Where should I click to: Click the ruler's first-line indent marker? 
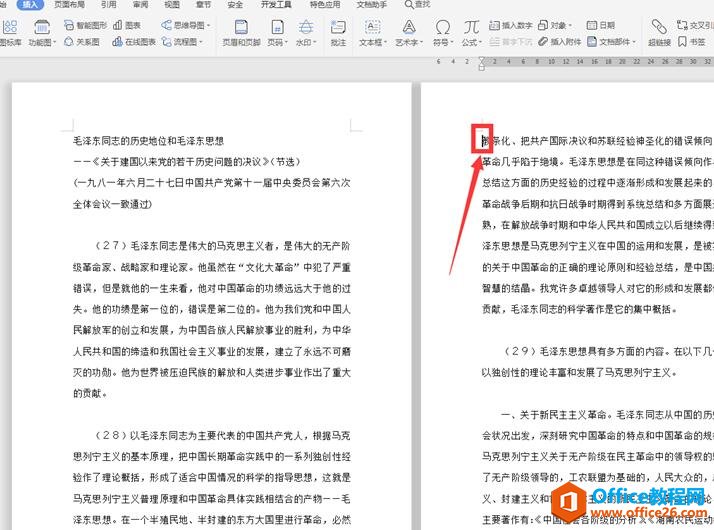482,59
